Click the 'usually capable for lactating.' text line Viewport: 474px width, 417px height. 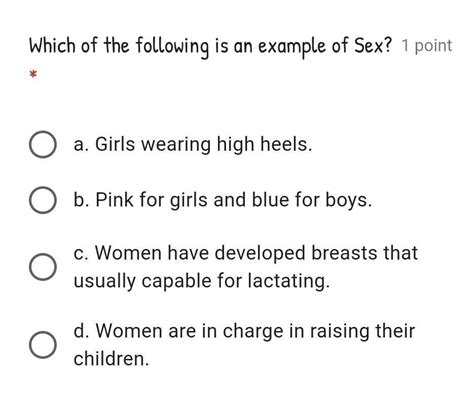pos(201,281)
